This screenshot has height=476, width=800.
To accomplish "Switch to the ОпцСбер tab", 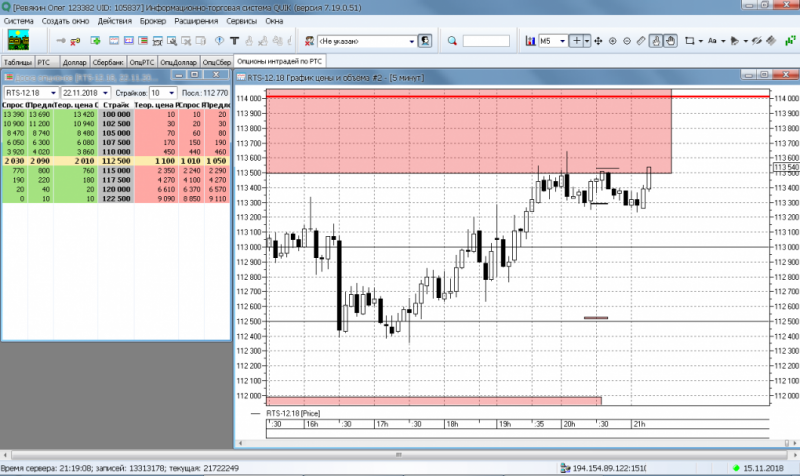I will [217, 62].
